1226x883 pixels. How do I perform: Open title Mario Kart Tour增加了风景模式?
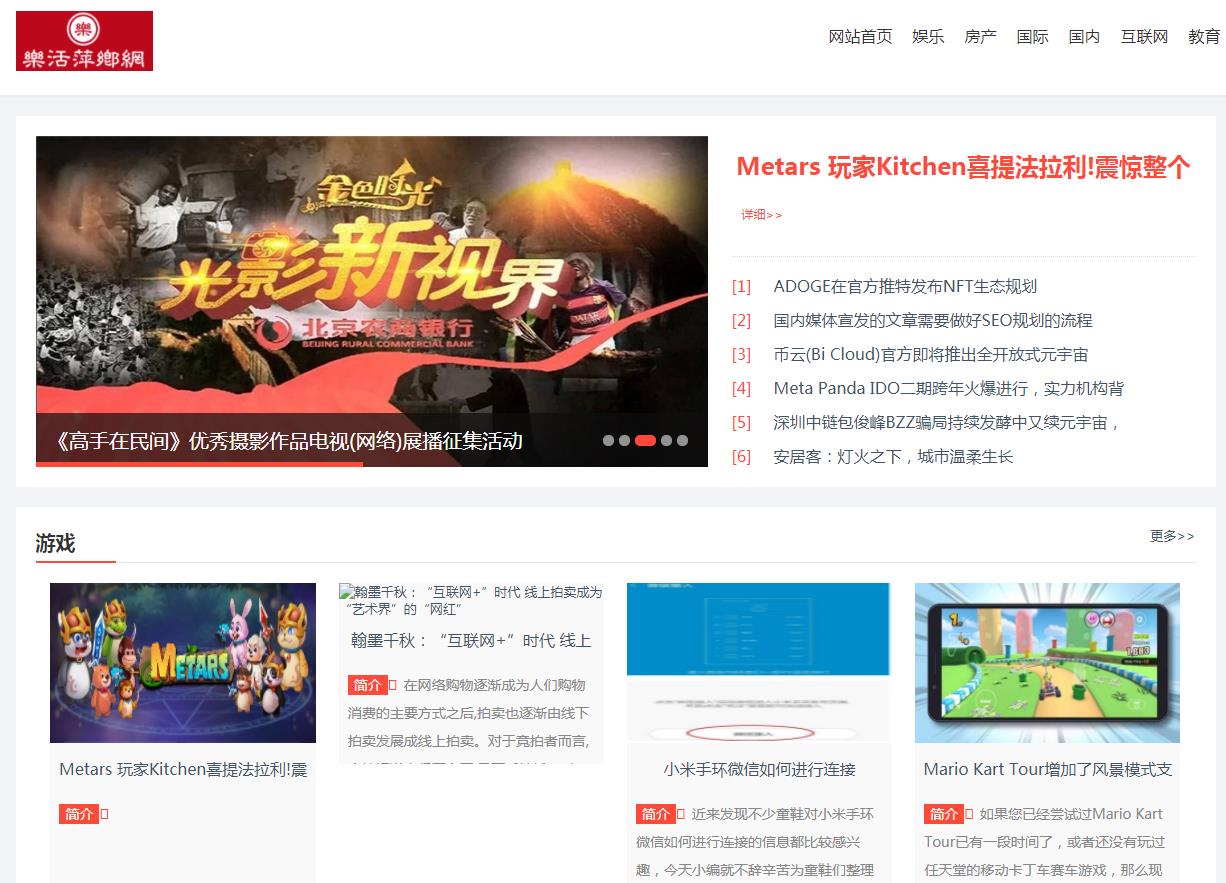pos(1047,769)
